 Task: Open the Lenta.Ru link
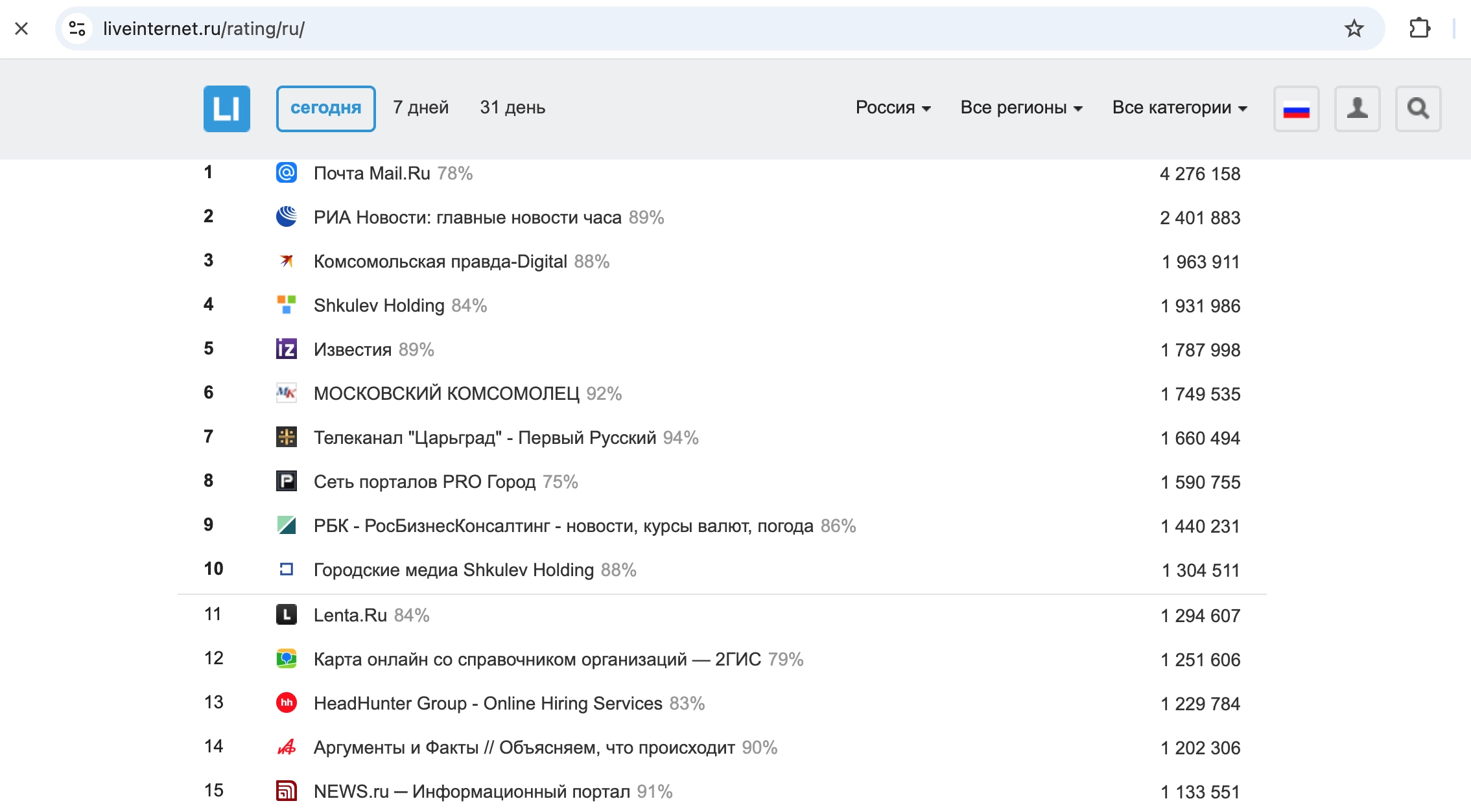pyautogui.click(x=350, y=615)
